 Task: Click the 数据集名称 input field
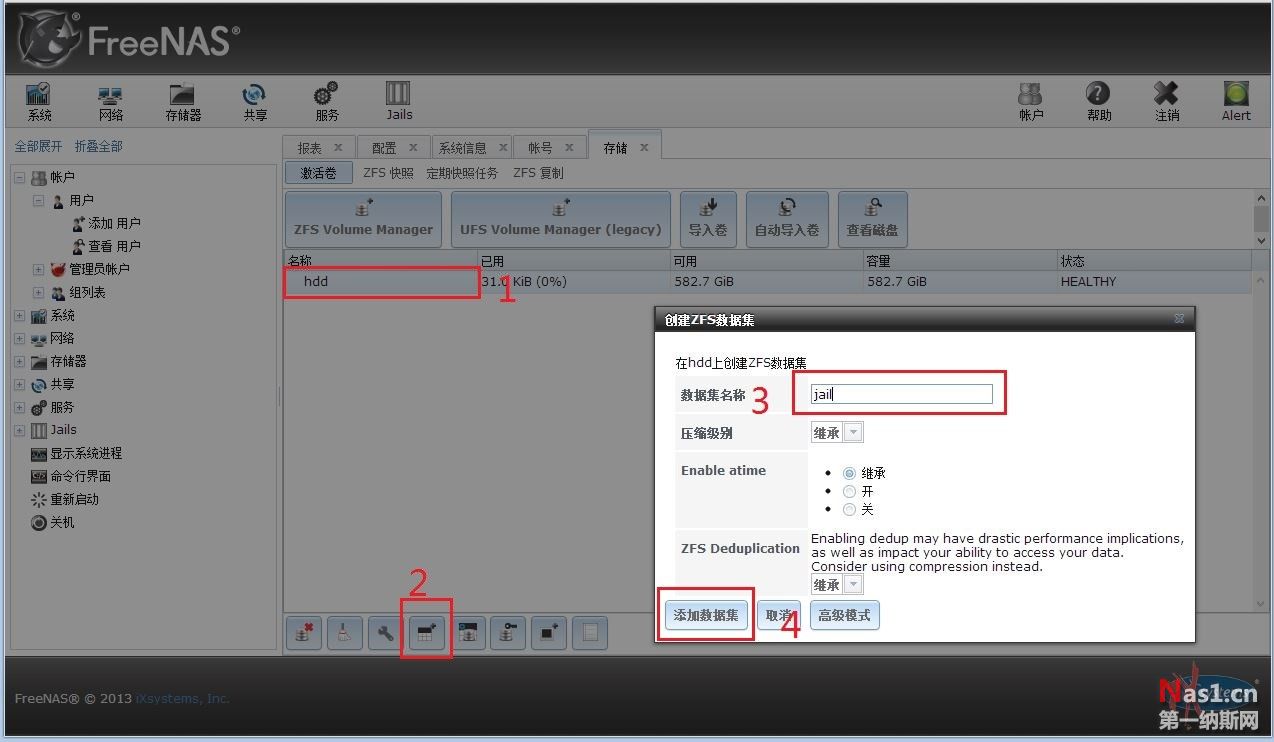pos(901,394)
